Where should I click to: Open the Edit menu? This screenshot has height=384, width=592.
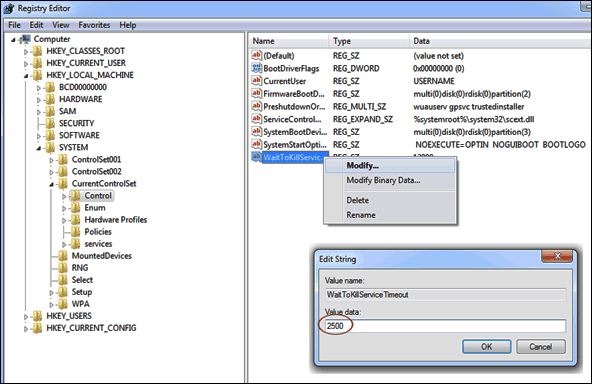pos(36,25)
